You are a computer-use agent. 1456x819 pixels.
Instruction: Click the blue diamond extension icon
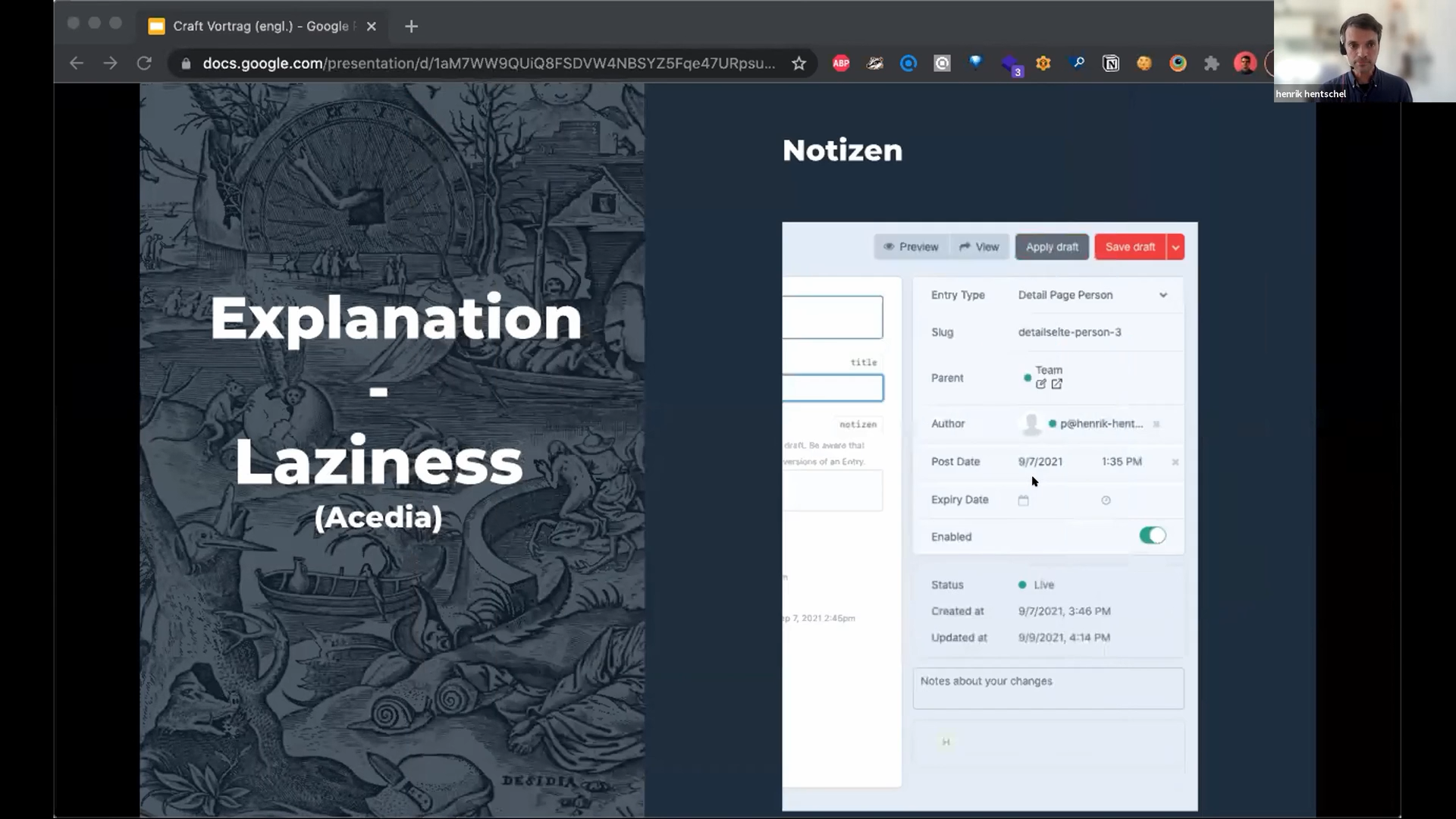[976, 62]
